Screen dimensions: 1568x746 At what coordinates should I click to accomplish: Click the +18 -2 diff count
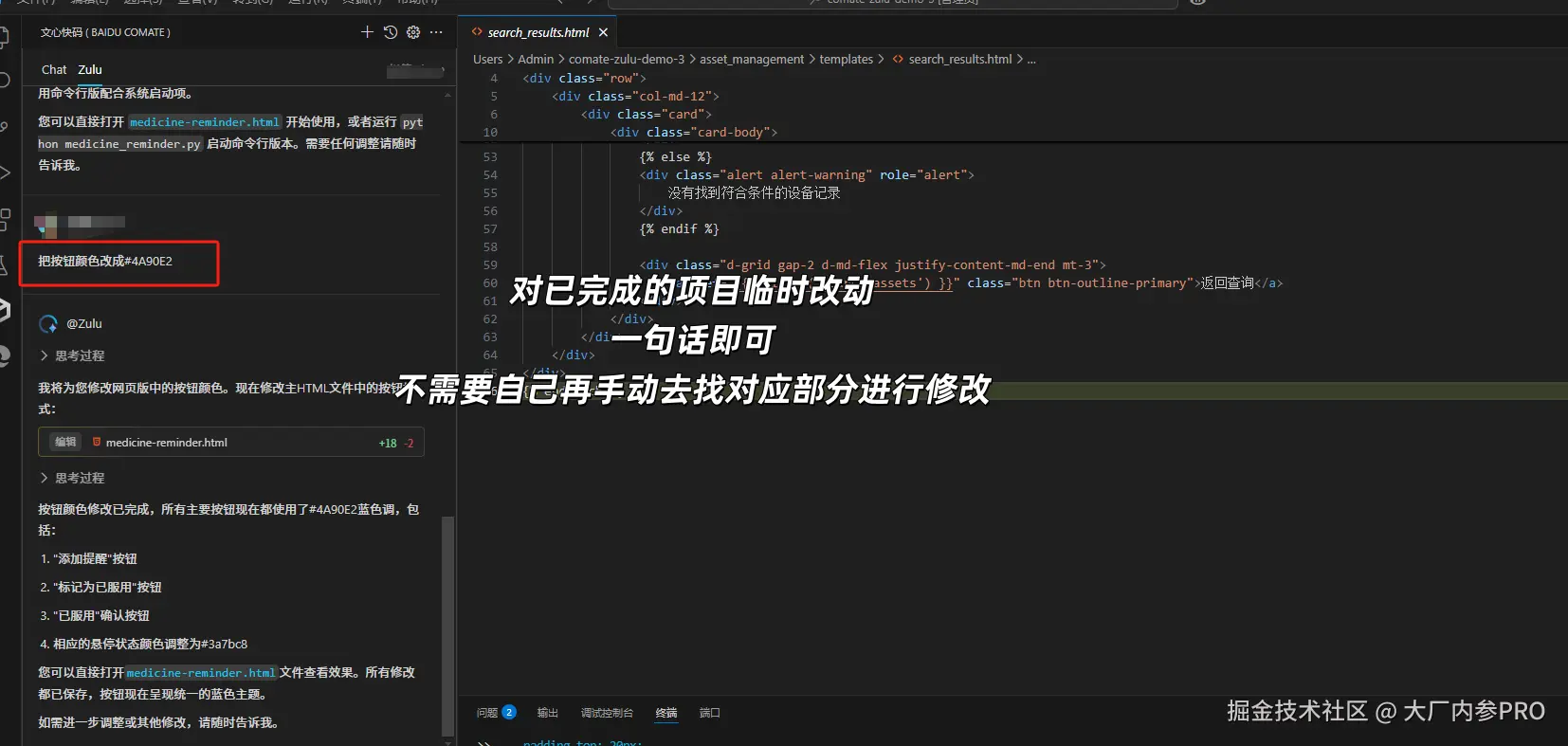[396, 443]
